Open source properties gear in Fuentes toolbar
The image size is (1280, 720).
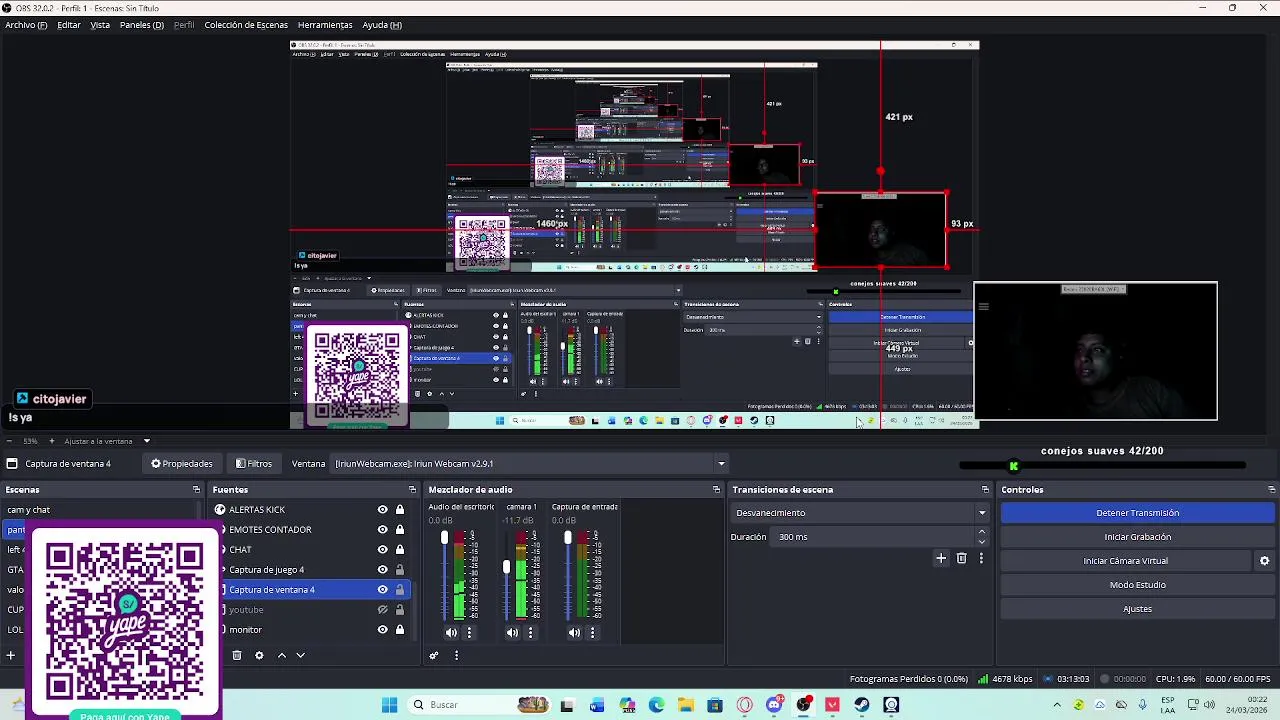(x=259, y=655)
